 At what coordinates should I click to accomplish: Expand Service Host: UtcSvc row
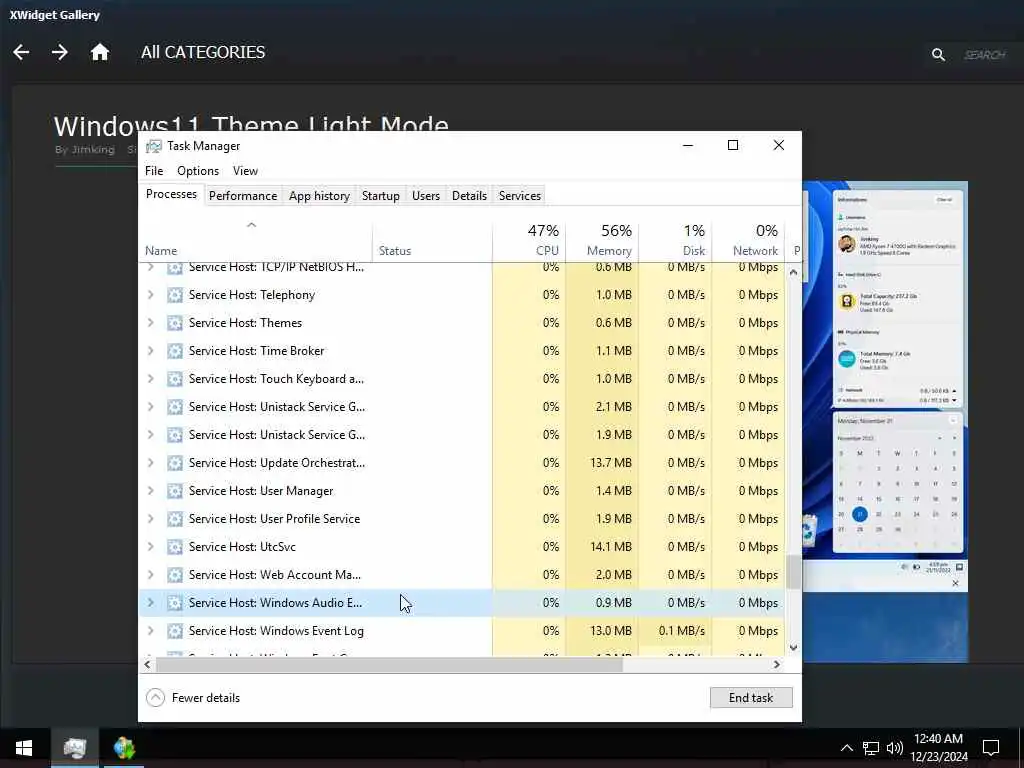tap(151, 547)
